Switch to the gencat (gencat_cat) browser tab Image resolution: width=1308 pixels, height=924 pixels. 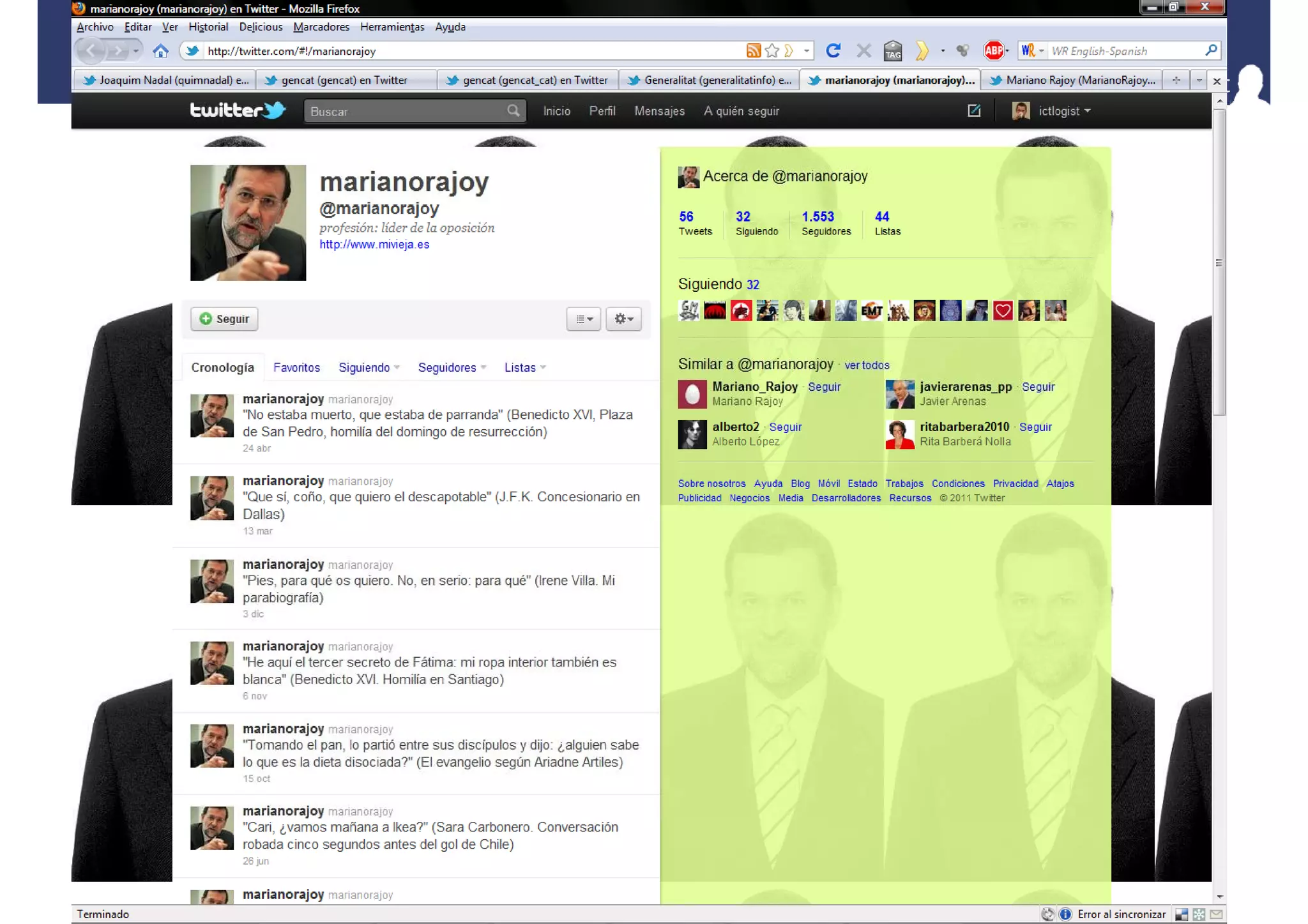pyautogui.click(x=528, y=80)
